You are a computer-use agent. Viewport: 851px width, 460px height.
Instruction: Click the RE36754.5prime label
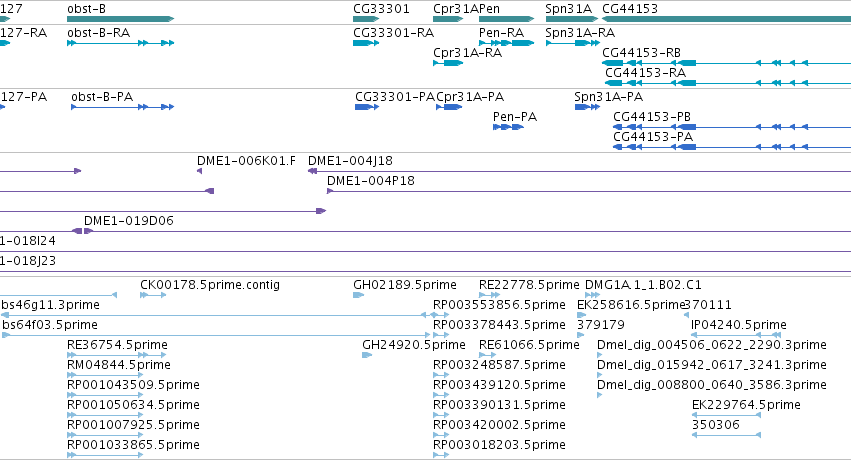[x=117, y=345]
